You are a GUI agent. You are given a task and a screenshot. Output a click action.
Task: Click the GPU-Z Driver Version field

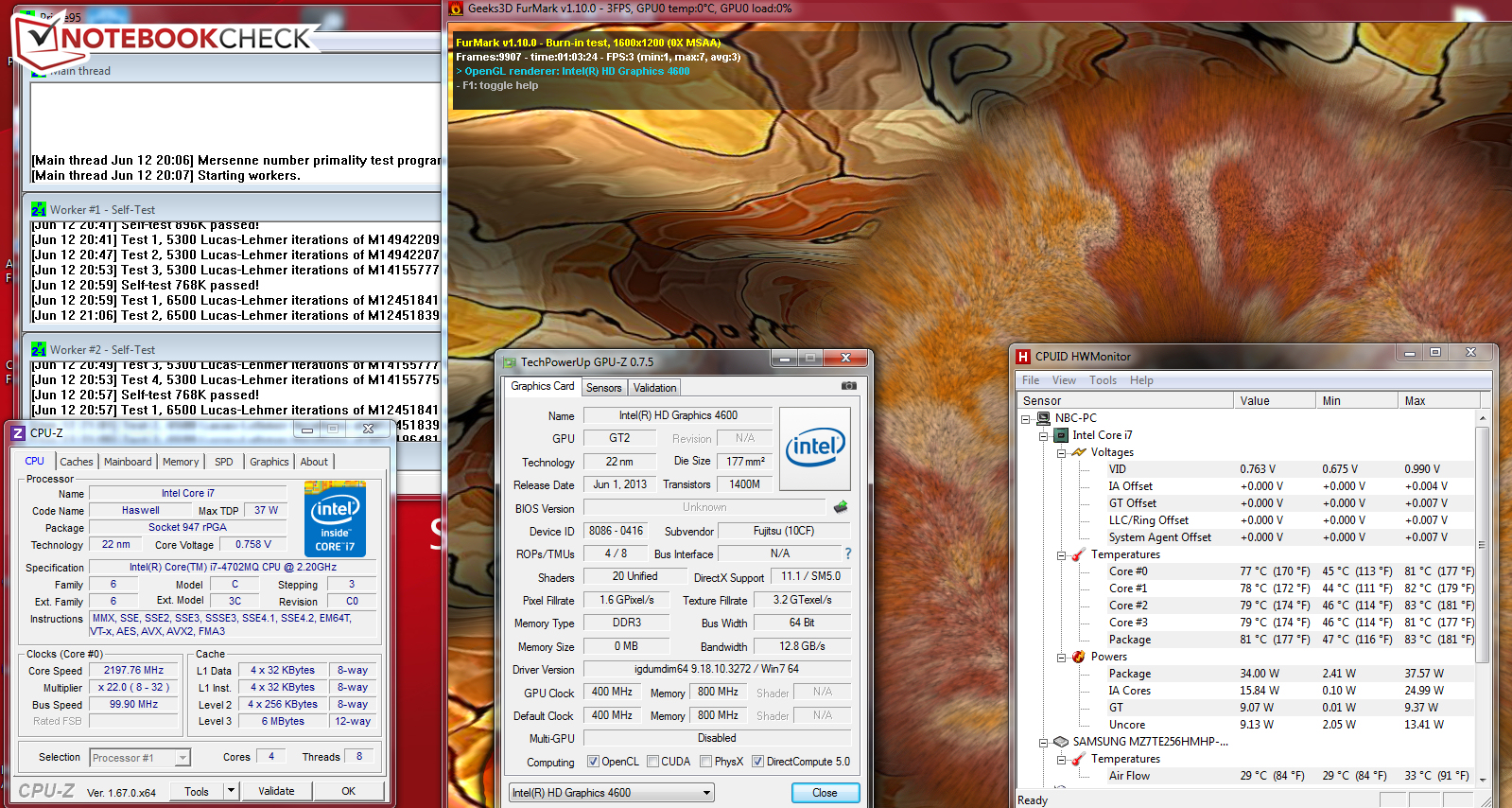pos(717,669)
